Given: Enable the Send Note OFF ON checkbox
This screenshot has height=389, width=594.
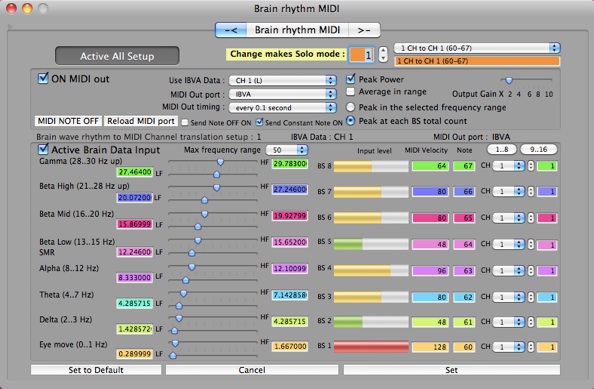Looking at the screenshot, I should point(185,122).
